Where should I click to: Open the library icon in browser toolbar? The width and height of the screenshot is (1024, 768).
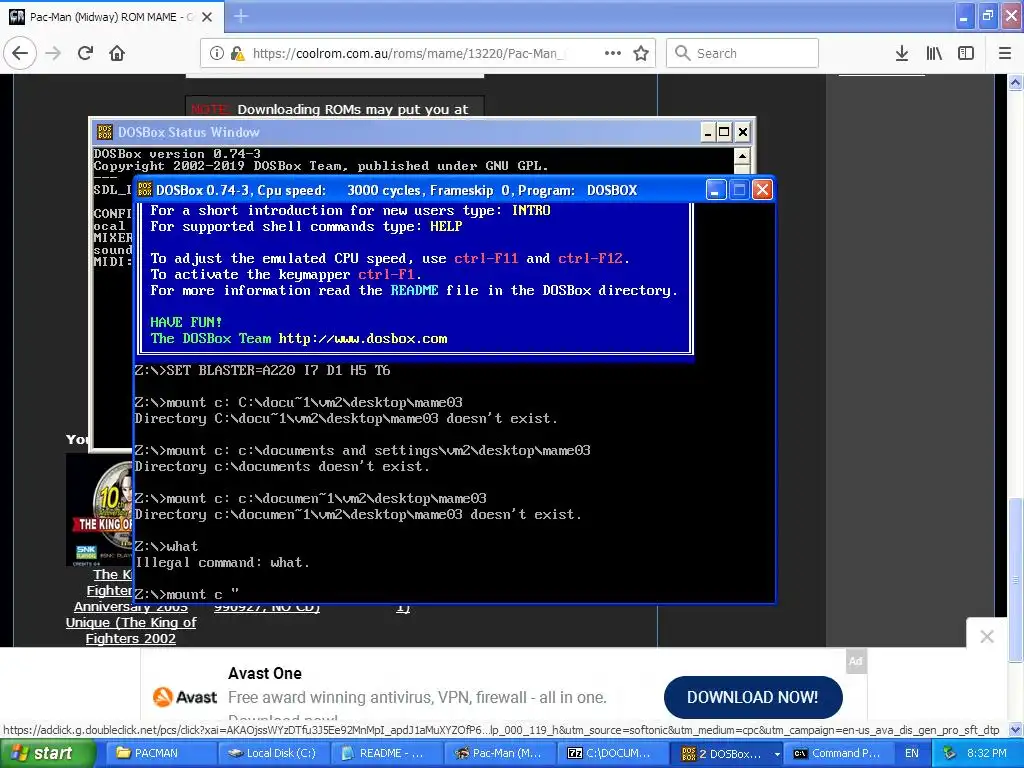[x=934, y=54]
